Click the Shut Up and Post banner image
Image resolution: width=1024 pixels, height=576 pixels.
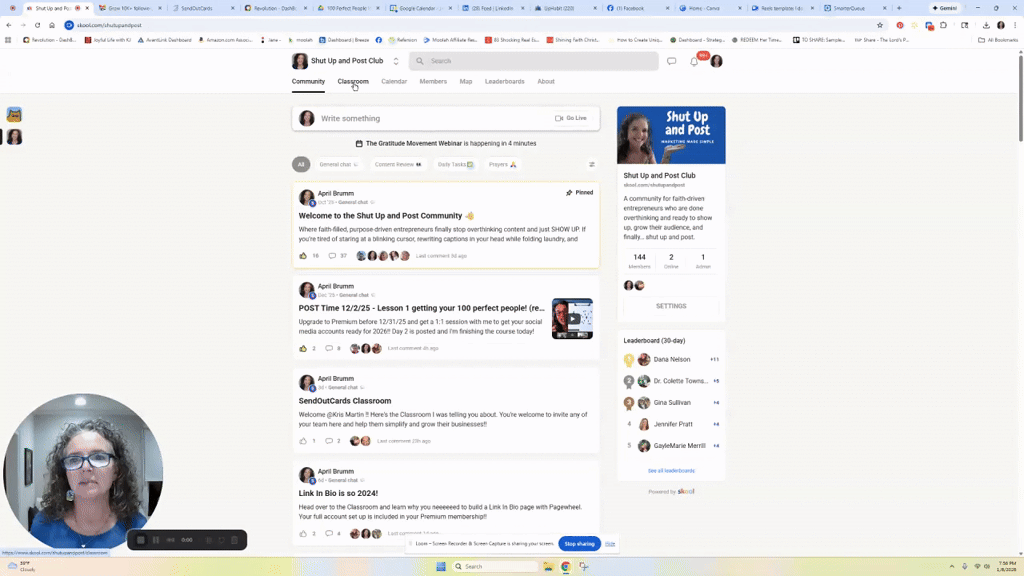(x=671, y=135)
